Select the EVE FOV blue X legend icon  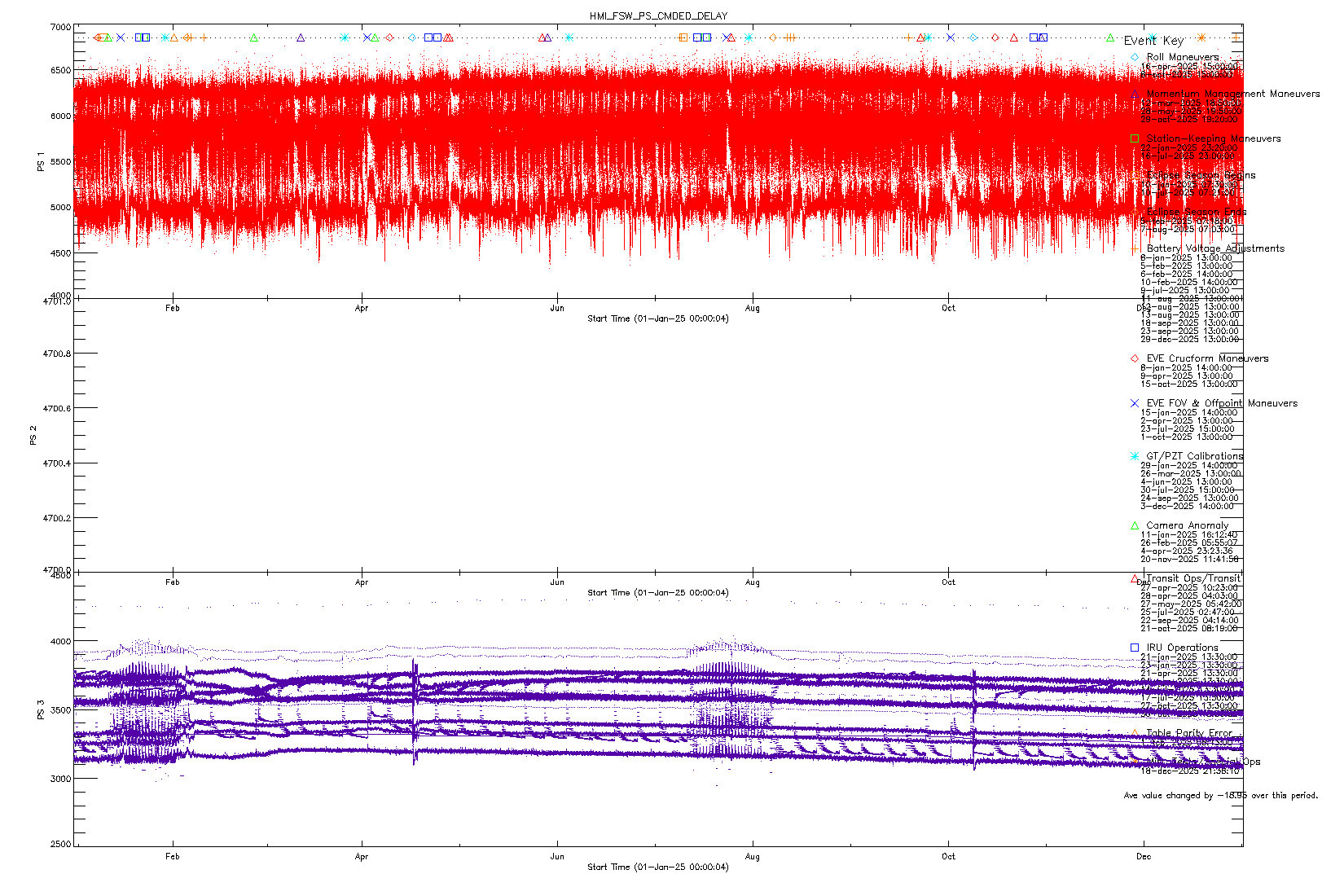[x=1135, y=403]
